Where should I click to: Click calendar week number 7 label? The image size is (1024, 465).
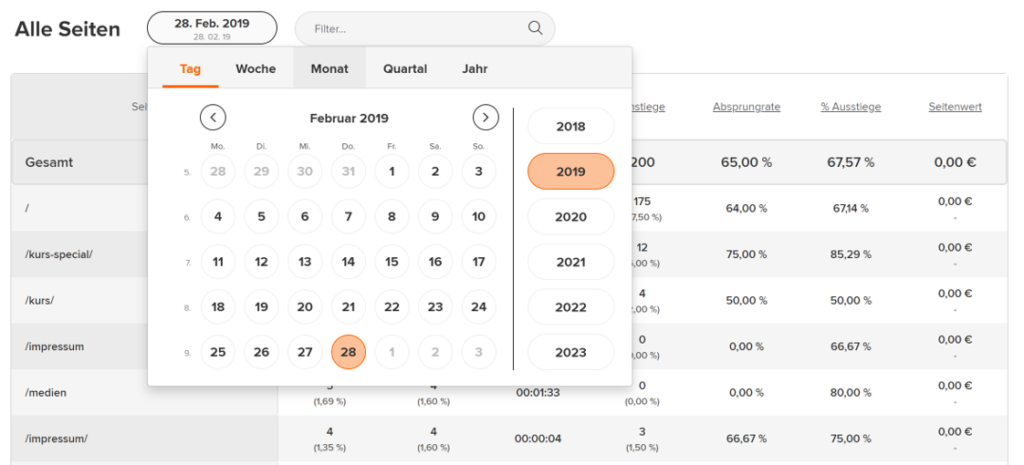[x=187, y=263]
